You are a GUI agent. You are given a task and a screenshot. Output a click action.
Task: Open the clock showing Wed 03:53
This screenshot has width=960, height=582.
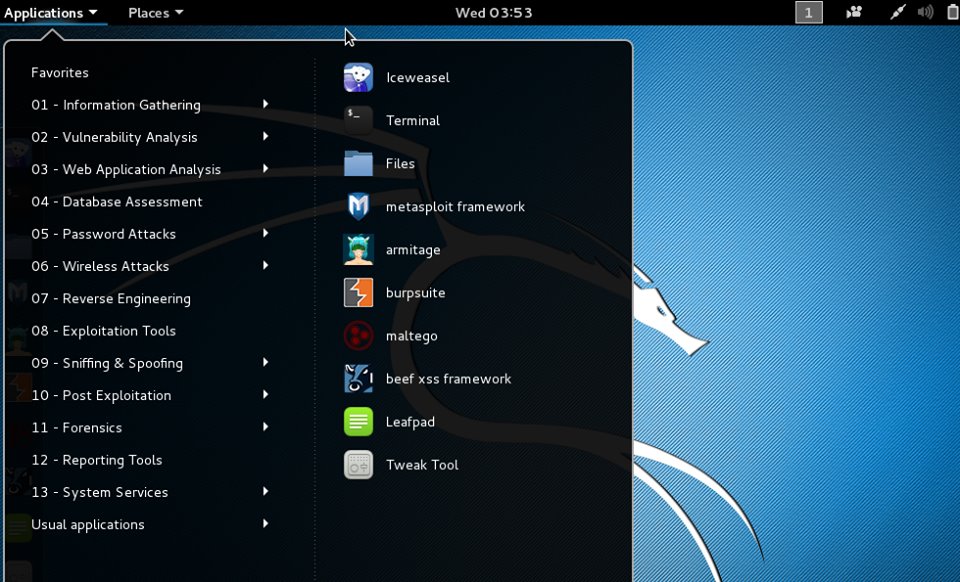point(493,13)
